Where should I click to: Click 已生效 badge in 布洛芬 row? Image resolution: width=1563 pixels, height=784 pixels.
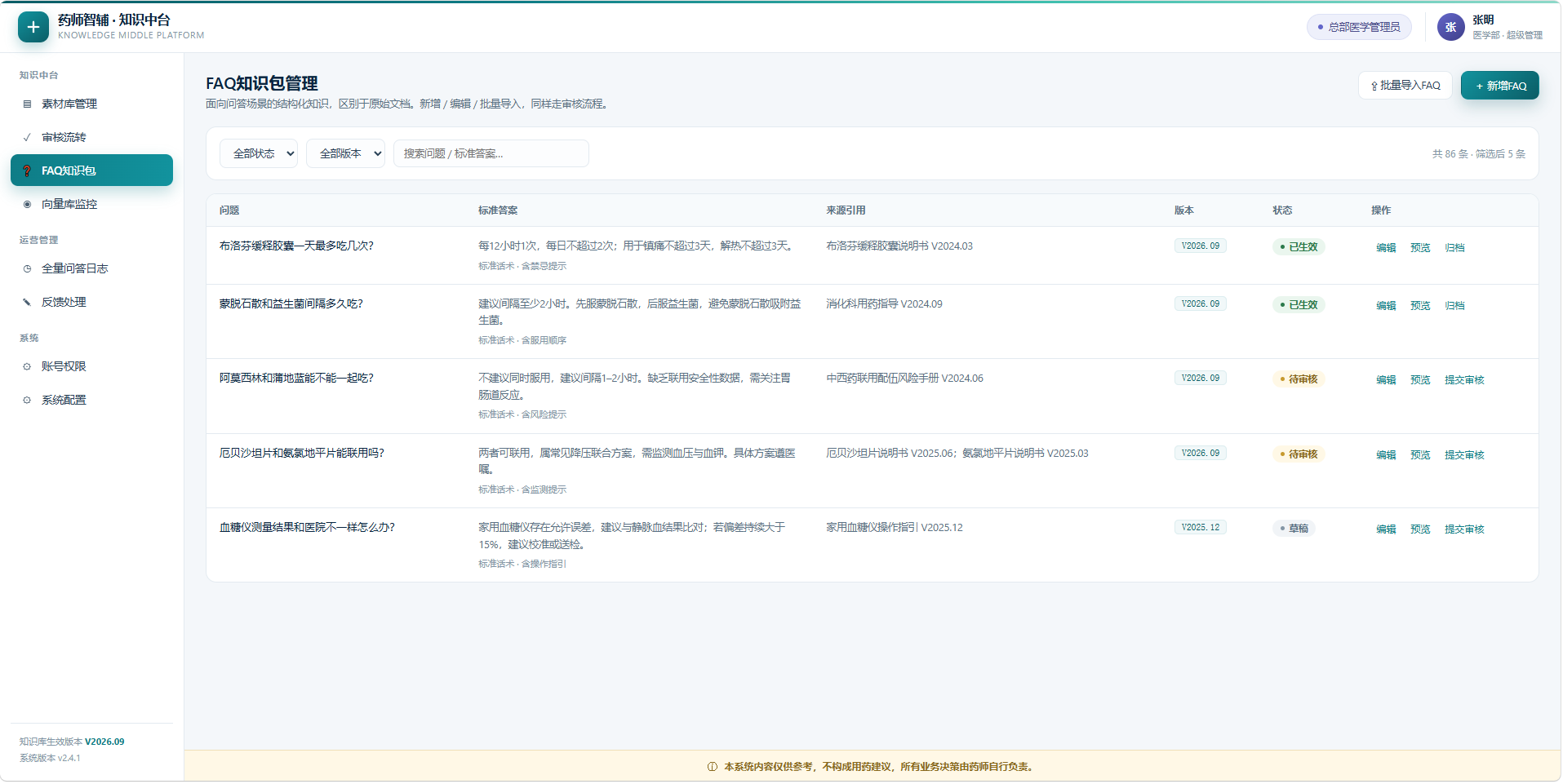coord(1299,247)
